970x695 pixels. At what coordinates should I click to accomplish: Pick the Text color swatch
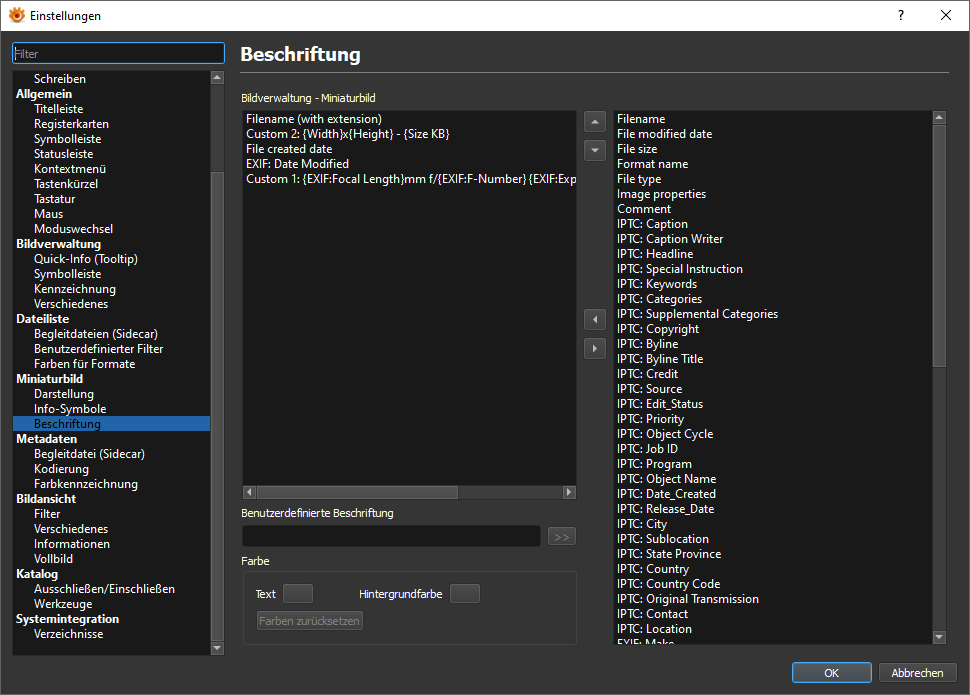298,594
